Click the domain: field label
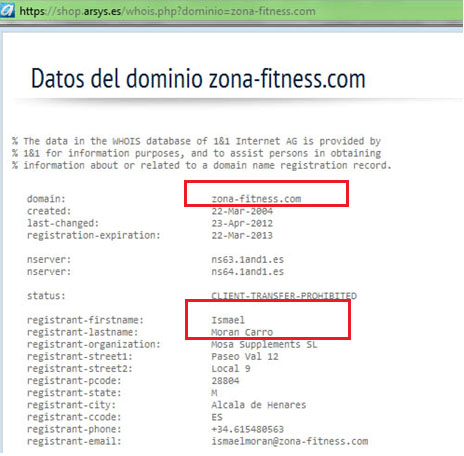 [x=46, y=199]
